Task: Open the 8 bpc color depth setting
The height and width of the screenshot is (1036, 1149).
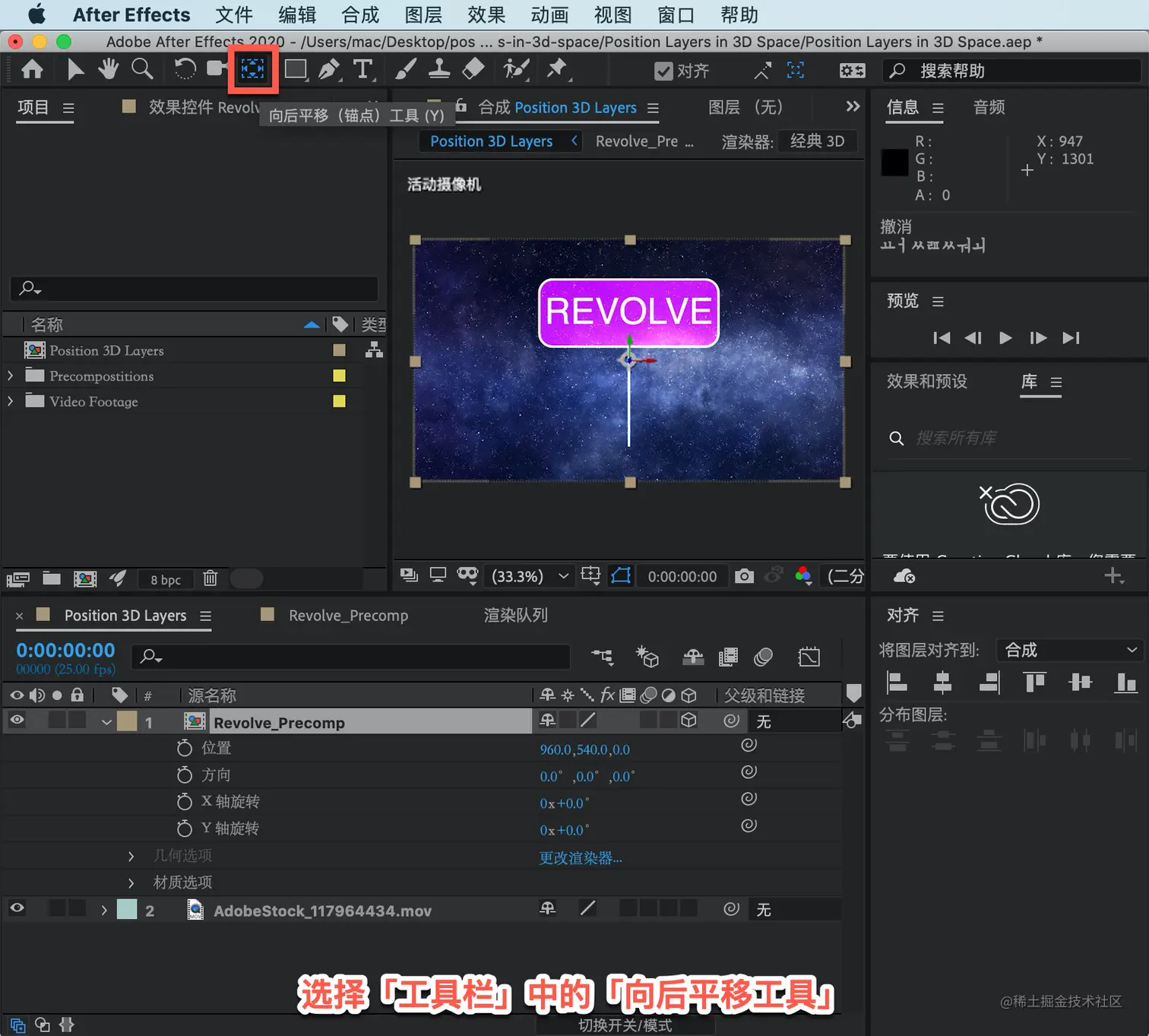Action: [166, 580]
